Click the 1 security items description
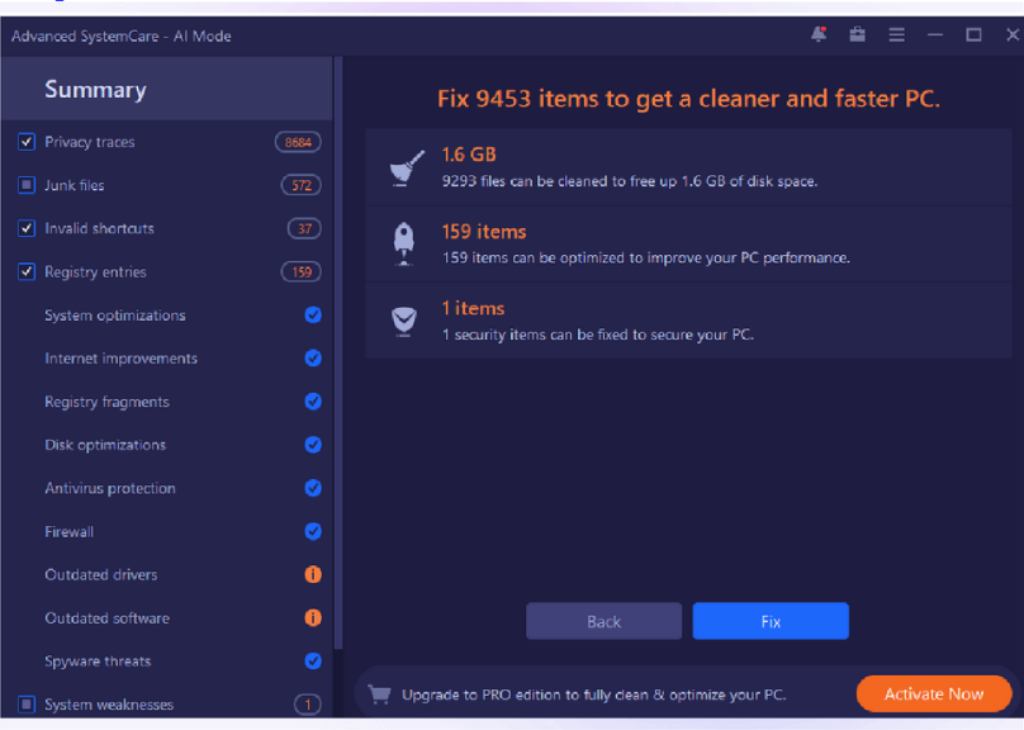Viewport: 1024px width, 730px height. point(598,335)
